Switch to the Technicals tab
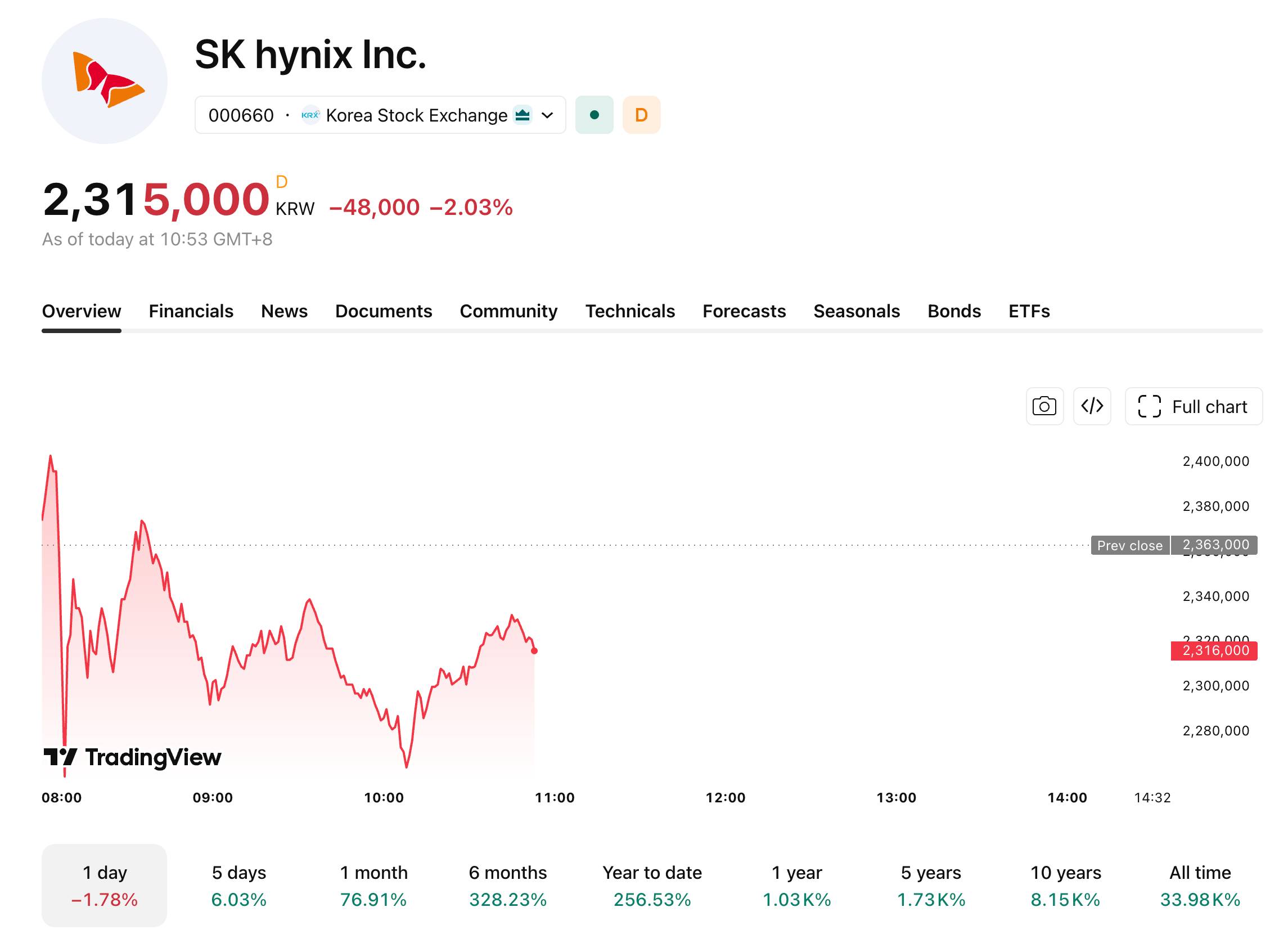1288x943 pixels. tap(630, 311)
